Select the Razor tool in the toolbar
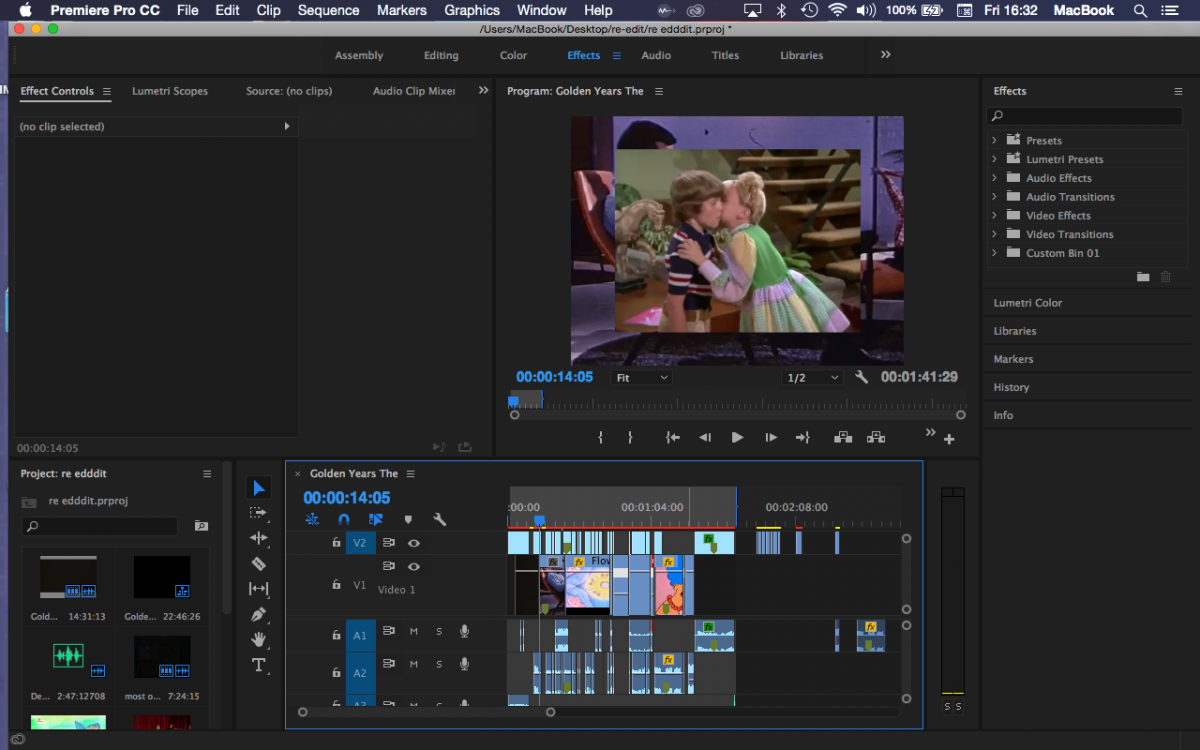Screen dimensions: 1200x750 [259, 563]
